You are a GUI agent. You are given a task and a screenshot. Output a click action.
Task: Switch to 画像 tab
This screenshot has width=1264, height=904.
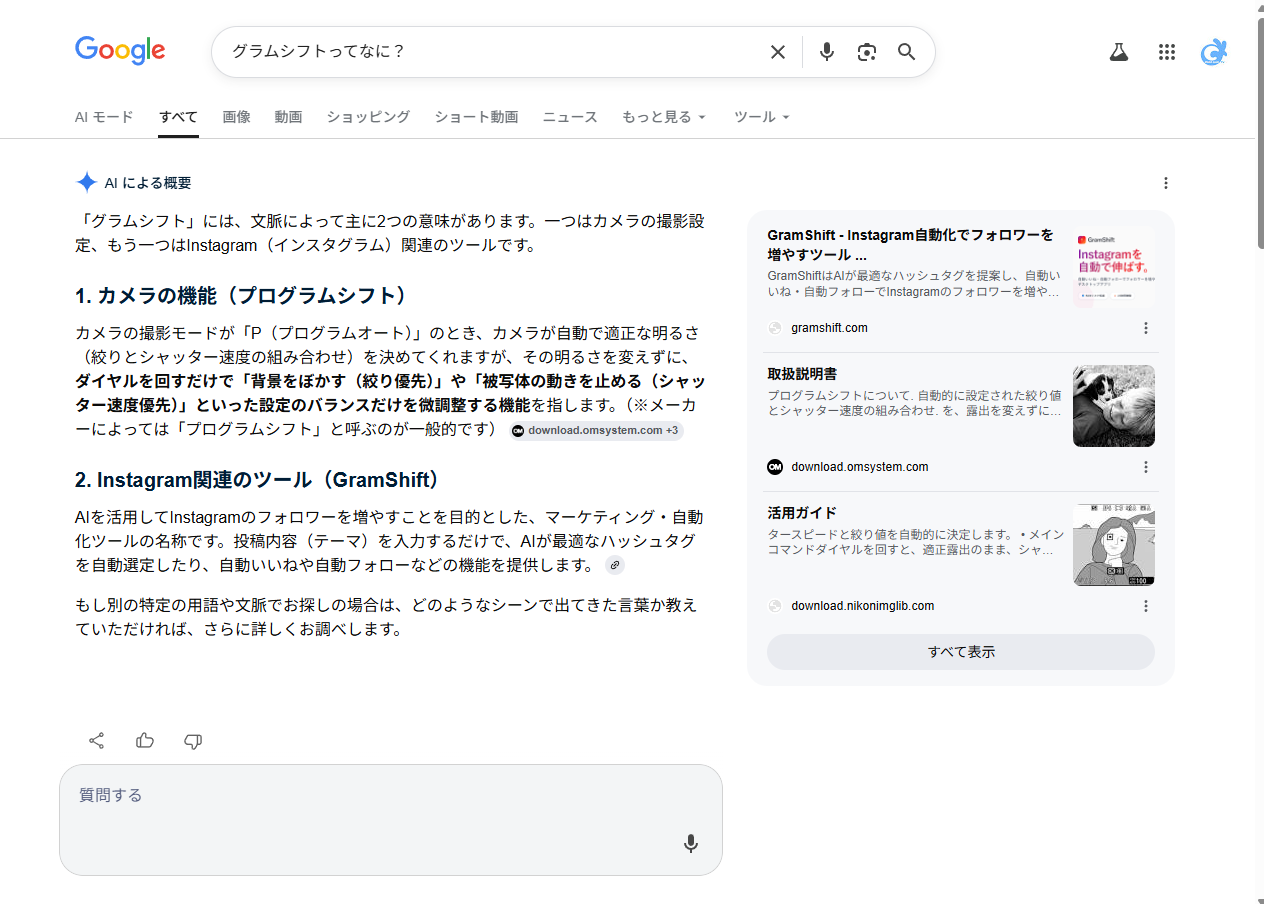coord(236,117)
